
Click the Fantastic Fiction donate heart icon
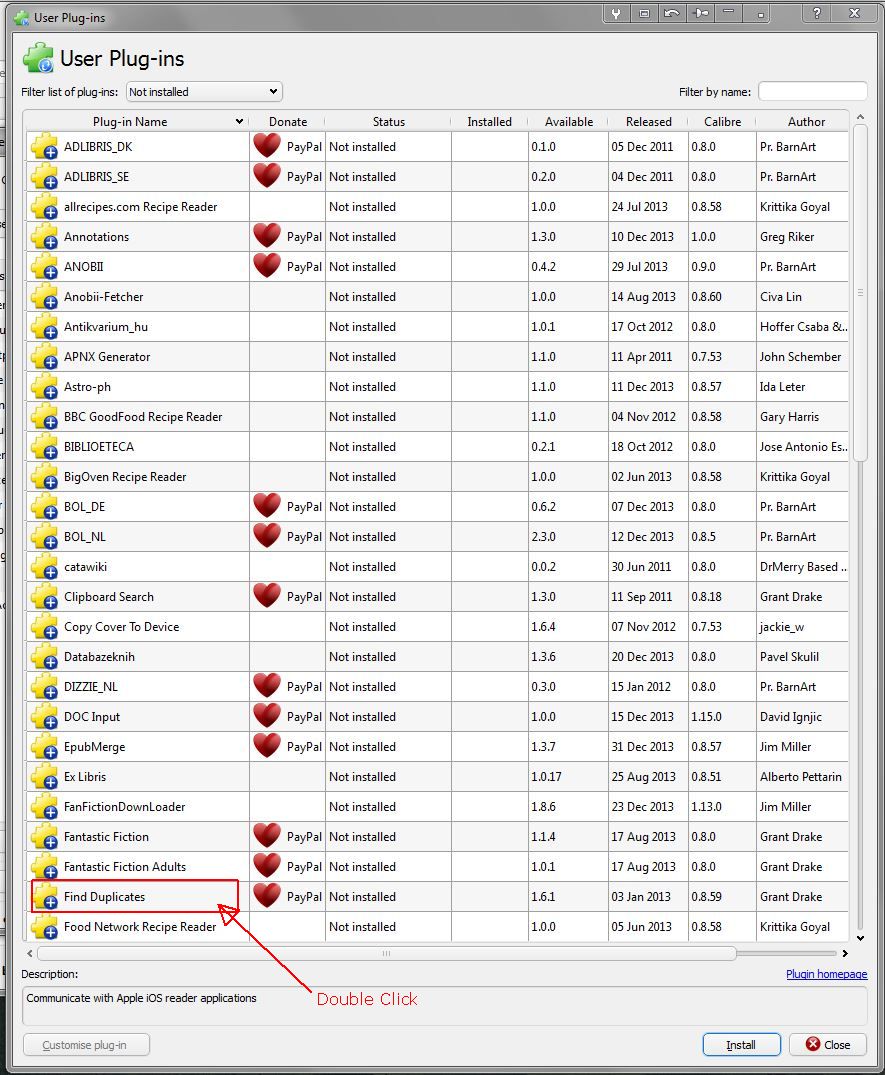pos(267,836)
